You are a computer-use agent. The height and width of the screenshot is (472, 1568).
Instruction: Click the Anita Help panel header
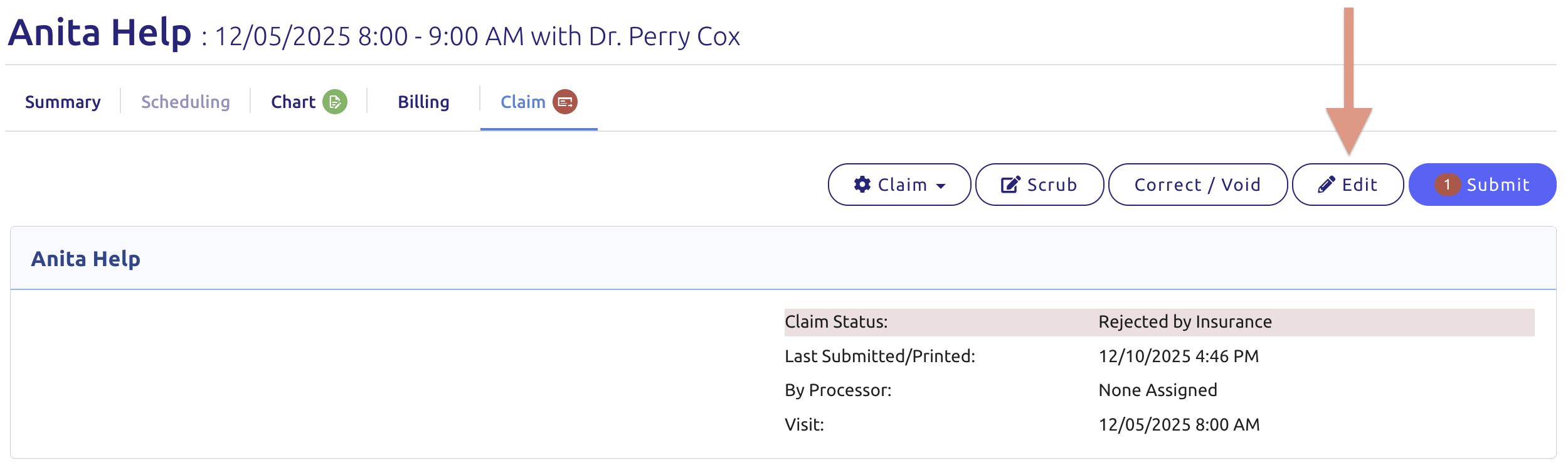pos(86,259)
